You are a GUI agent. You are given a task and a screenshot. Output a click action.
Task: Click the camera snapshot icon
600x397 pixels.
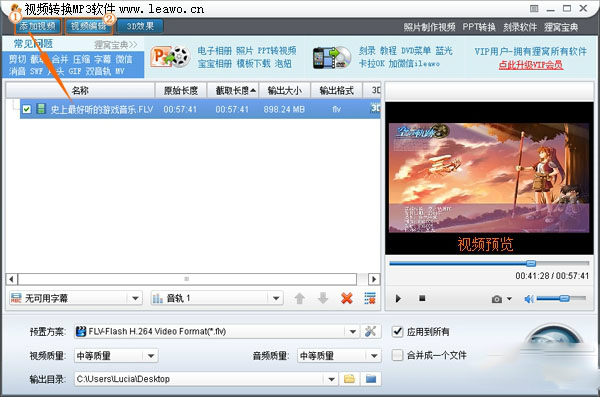click(x=497, y=299)
